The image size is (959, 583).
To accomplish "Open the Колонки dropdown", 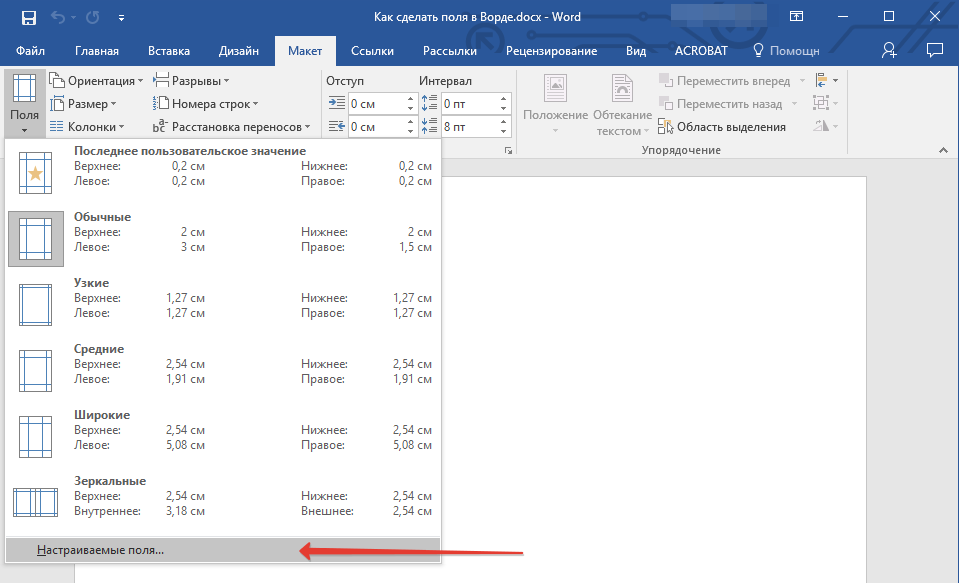I will coord(88,127).
